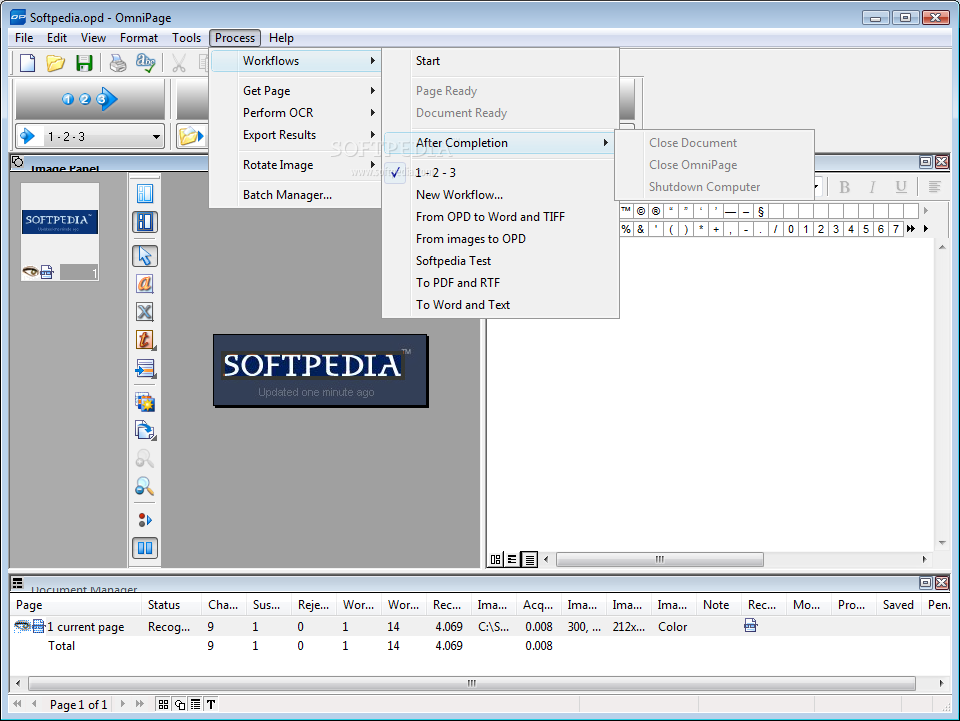
Task: Switch to thumbnail view icon in status bar
Action: (x=163, y=704)
